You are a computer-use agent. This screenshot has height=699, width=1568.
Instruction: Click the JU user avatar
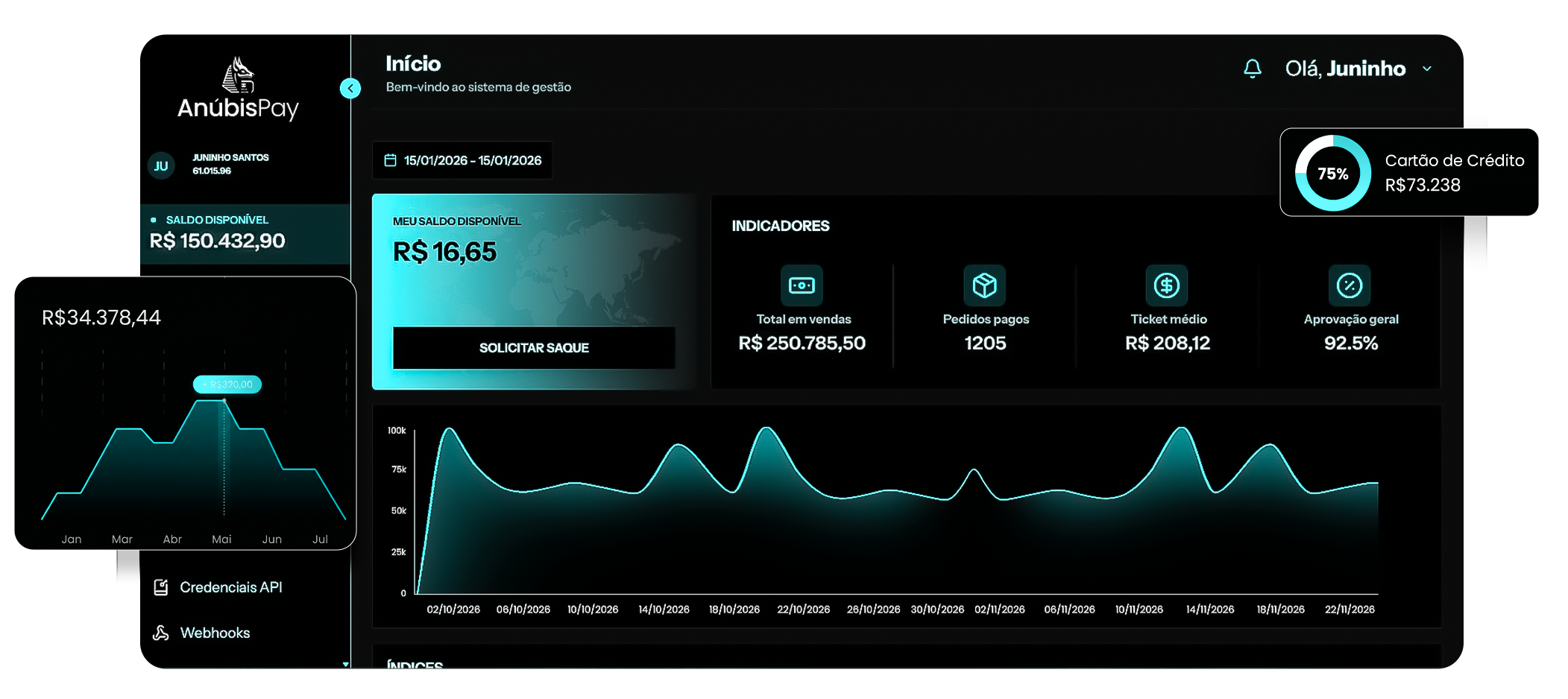click(161, 165)
